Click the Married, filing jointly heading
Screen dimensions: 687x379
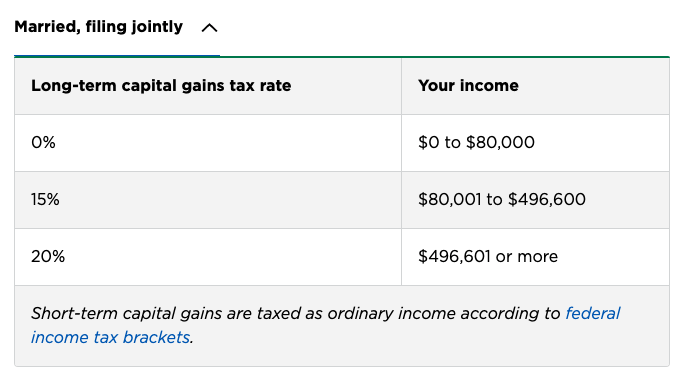pyautogui.click(x=99, y=27)
